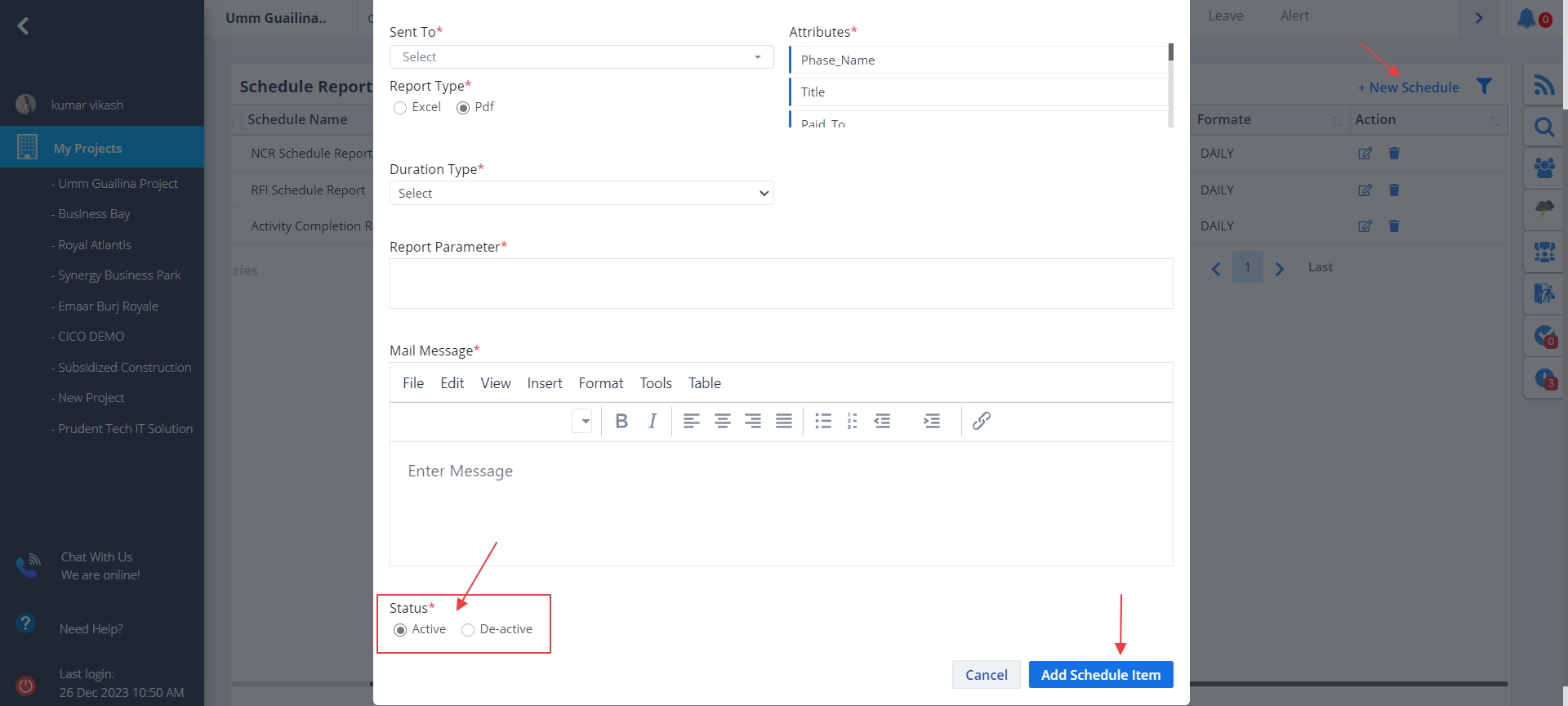The image size is (1568, 706).
Task: Toggle italic formatting in mail editor
Action: click(653, 421)
